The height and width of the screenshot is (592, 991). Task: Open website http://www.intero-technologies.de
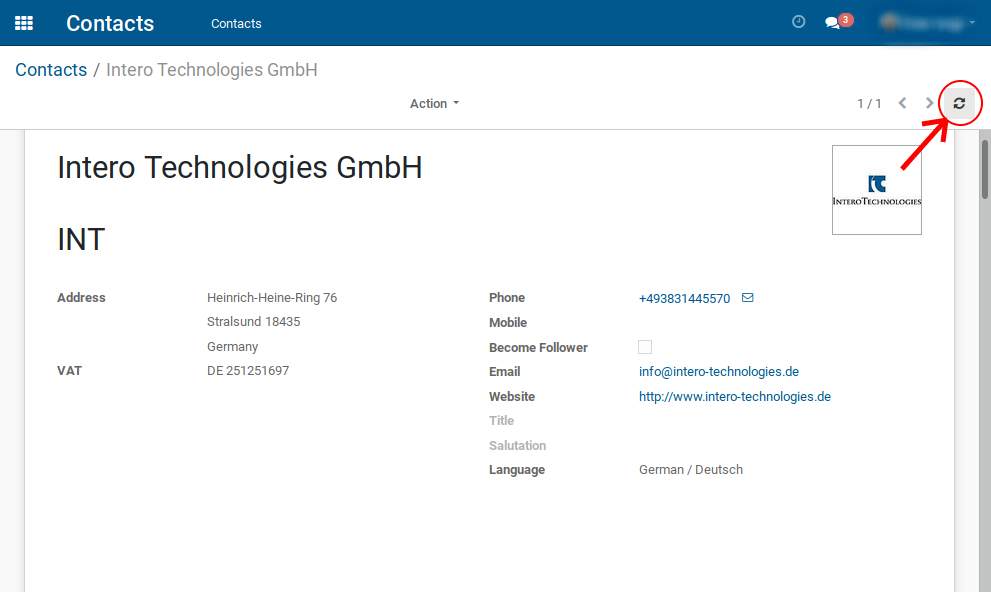pyautogui.click(x=734, y=397)
